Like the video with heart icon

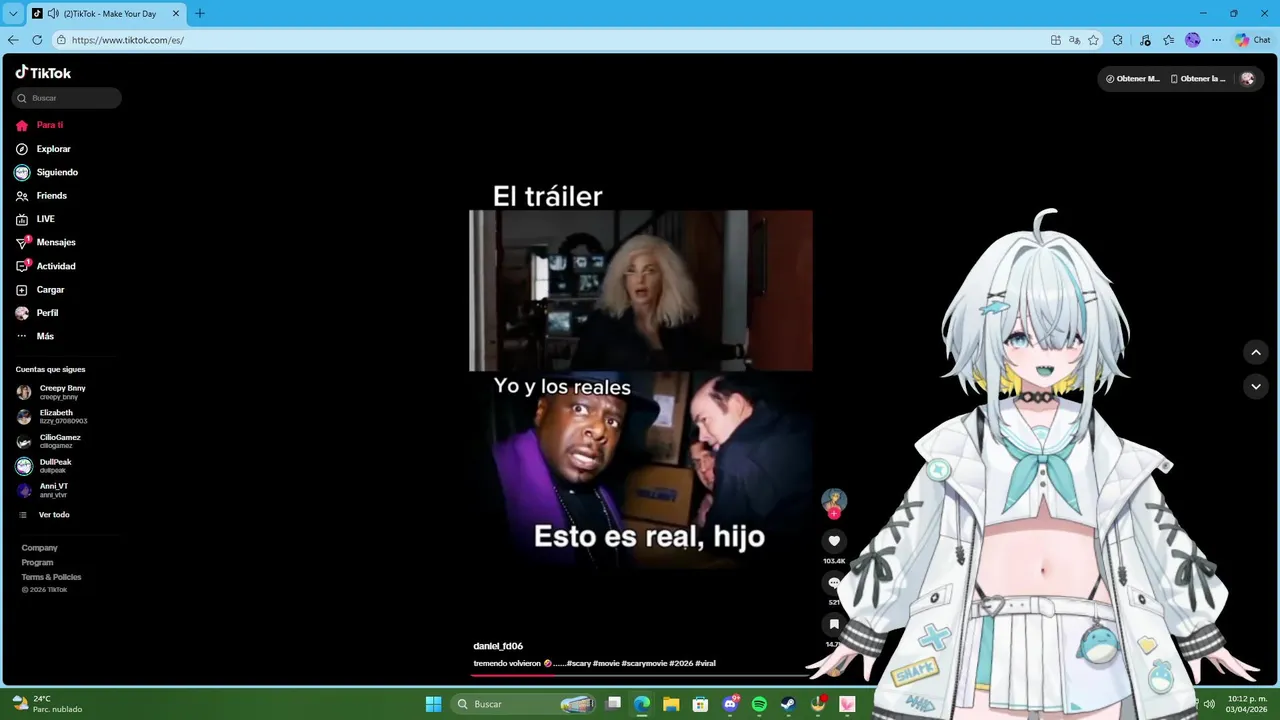[834, 541]
